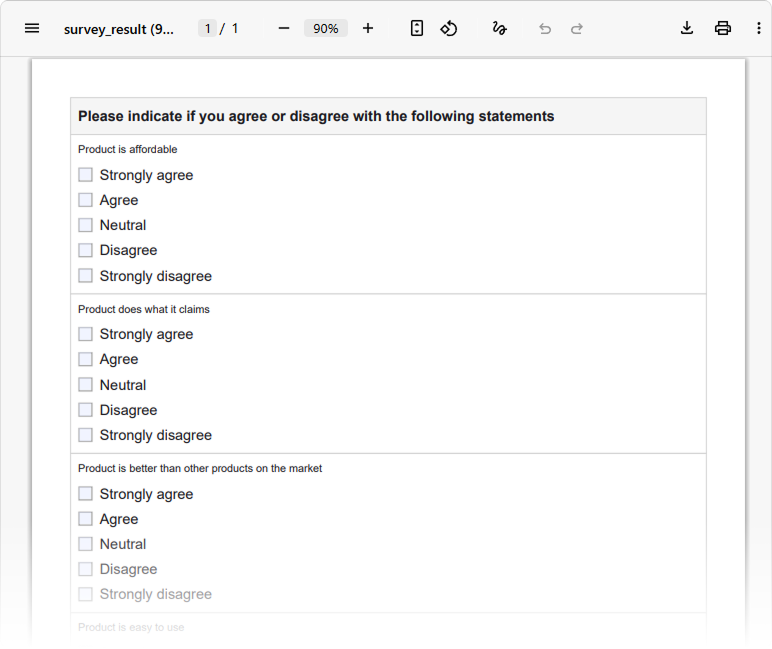
Task: Click the 'Product does what it claims' statement
Action: click(144, 309)
